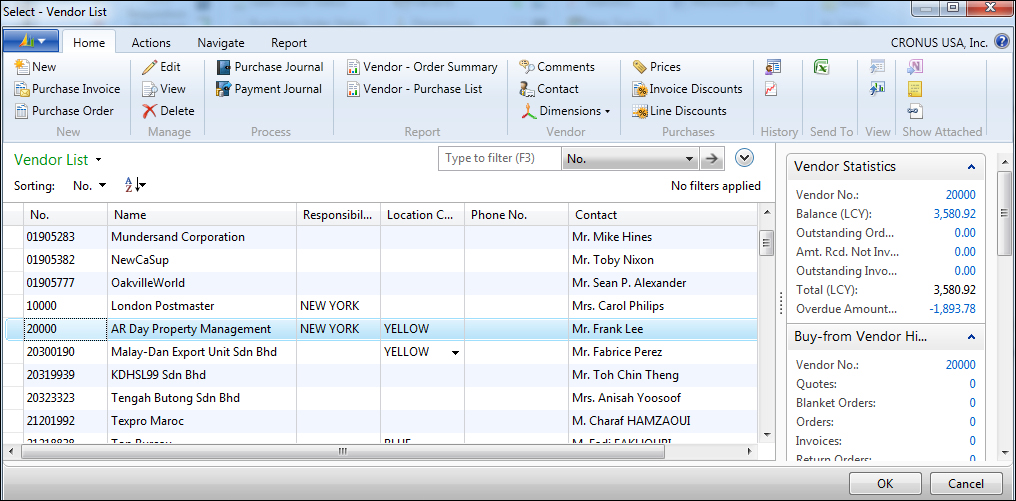Switch to the Actions tab
The width and height of the screenshot is (1016, 501).
[x=151, y=43]
